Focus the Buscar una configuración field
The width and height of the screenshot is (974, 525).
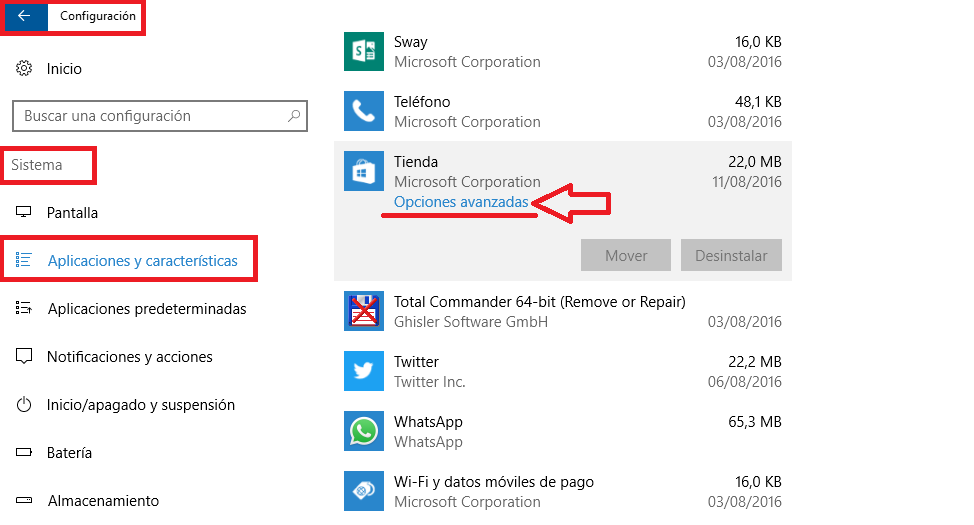pos(160,116)
